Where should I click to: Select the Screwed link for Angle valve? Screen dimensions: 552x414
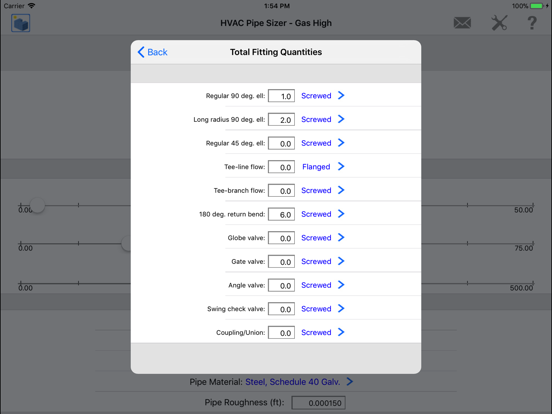tap(316, 285)
